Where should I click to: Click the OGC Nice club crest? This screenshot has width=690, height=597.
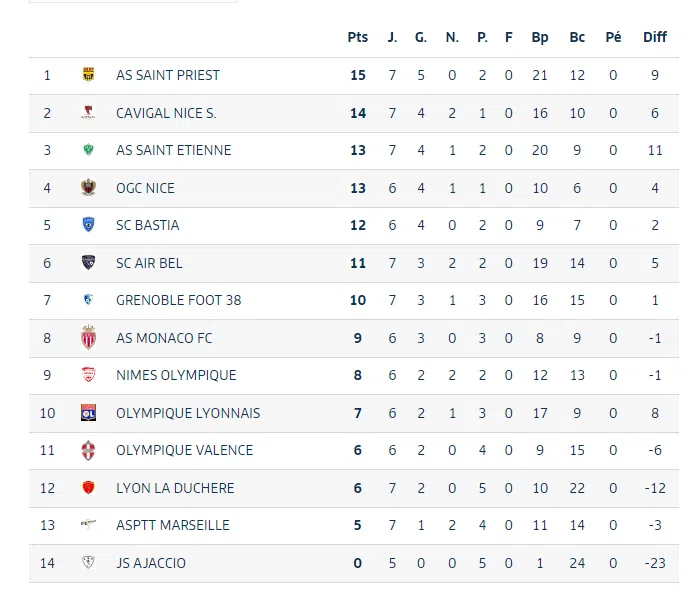[88, 188]
